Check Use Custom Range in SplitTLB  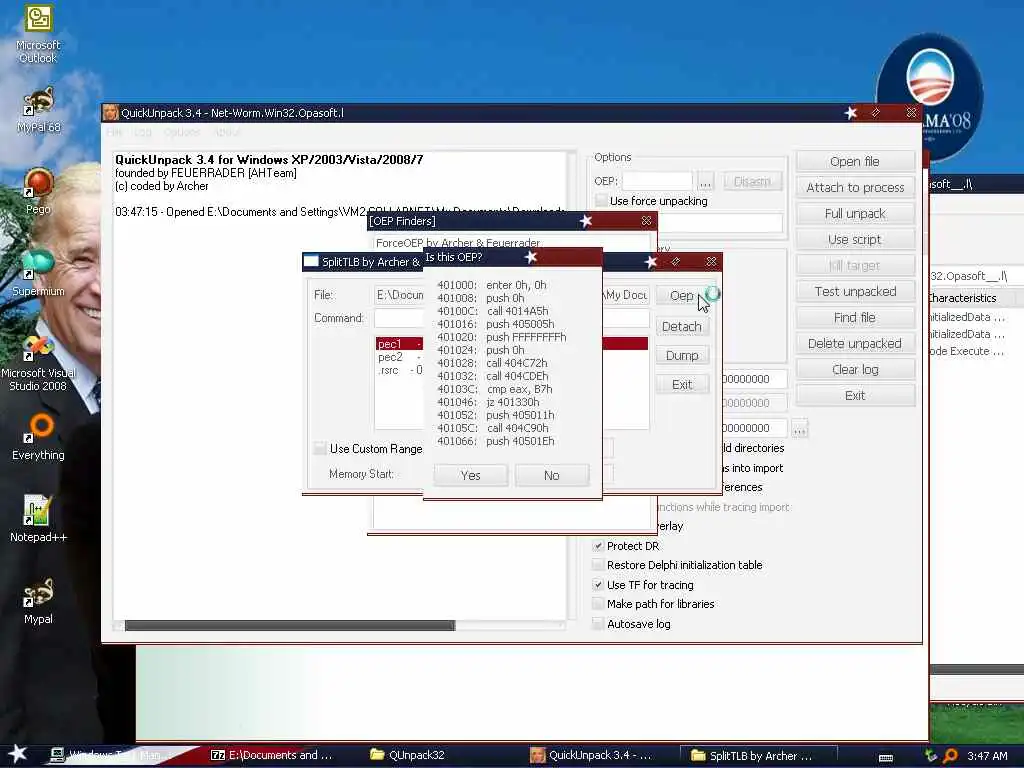click(320, 449)
